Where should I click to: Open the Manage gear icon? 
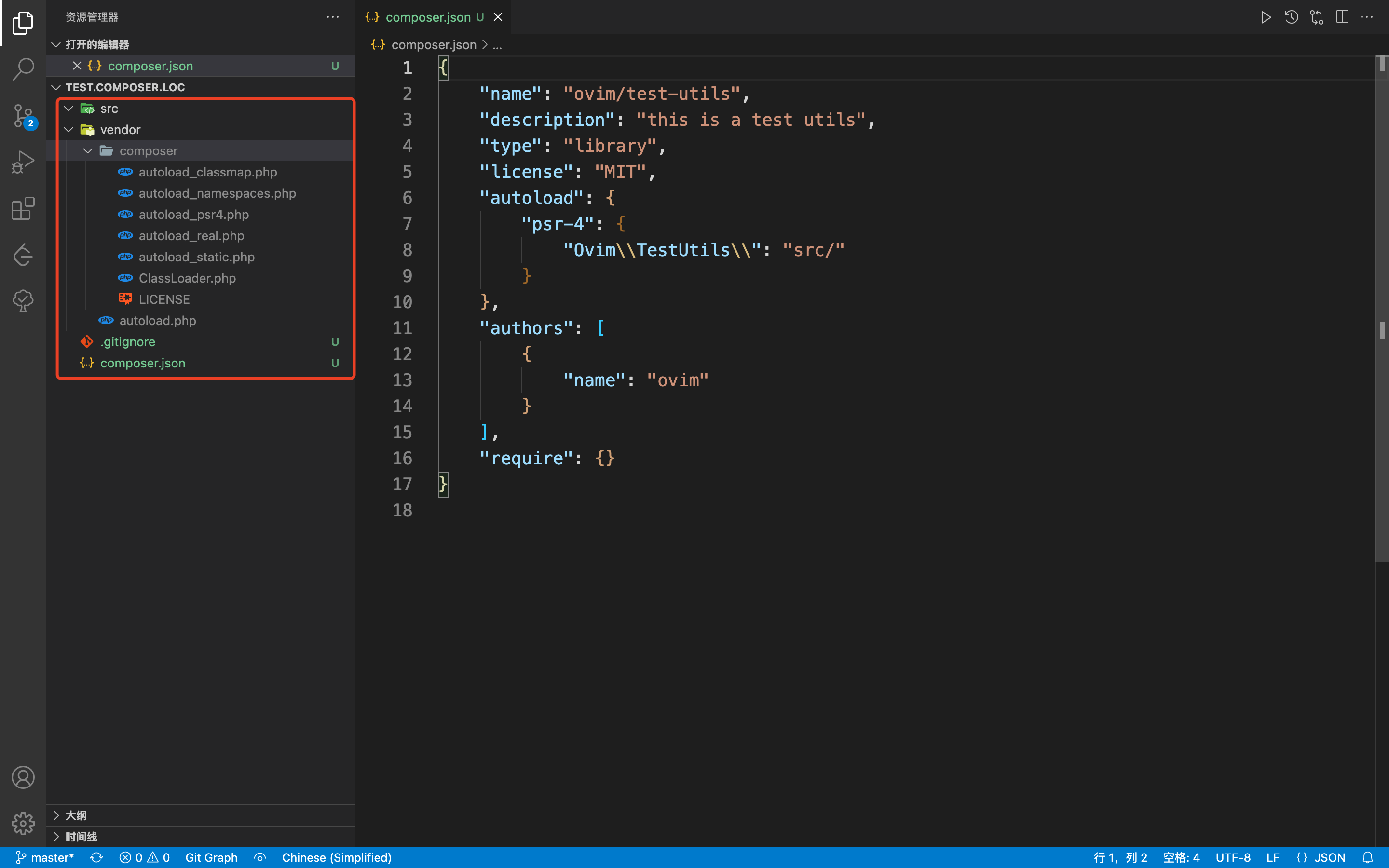coord(23,823)
